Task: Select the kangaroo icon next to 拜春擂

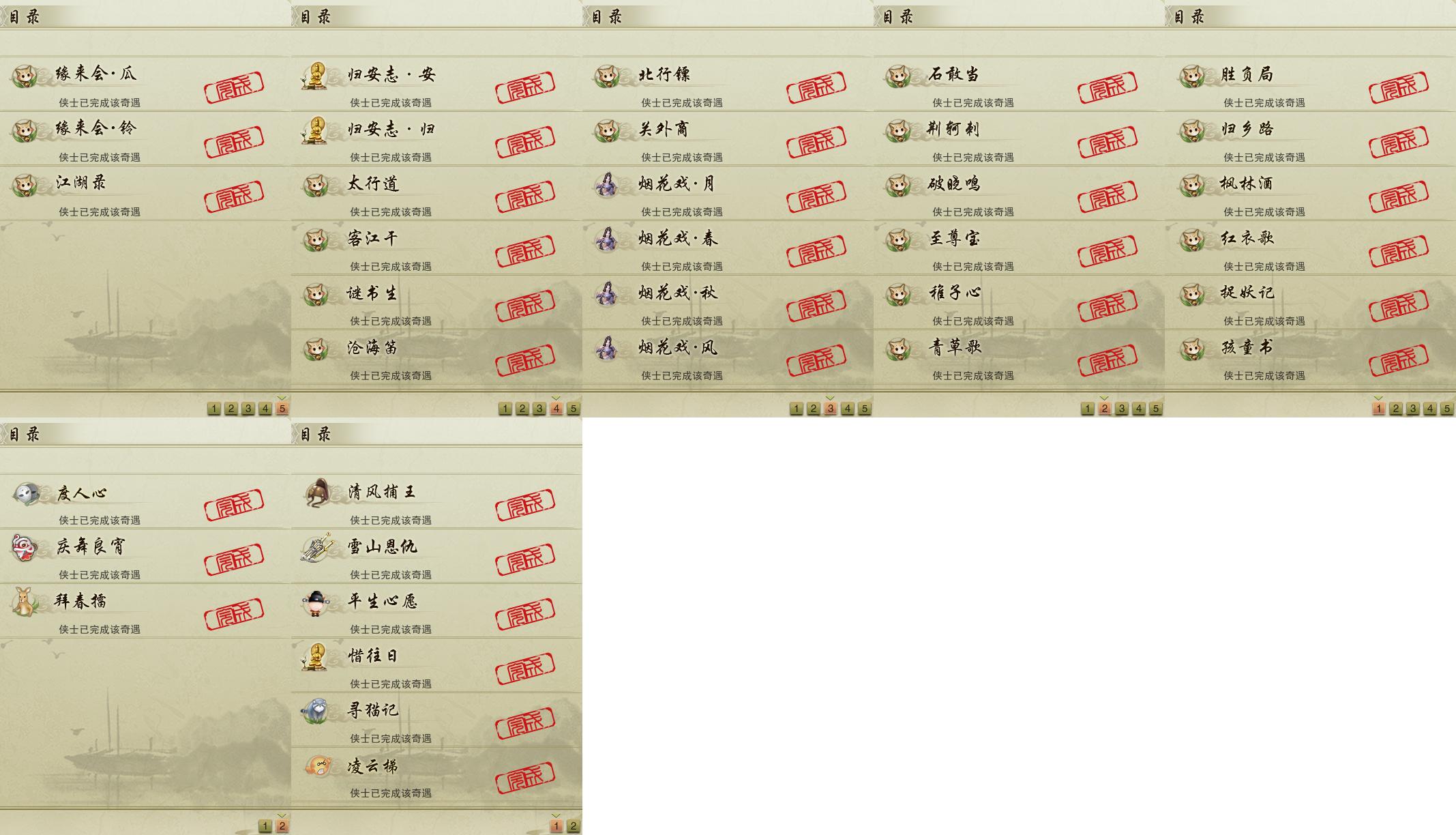Action: point(25,602)
